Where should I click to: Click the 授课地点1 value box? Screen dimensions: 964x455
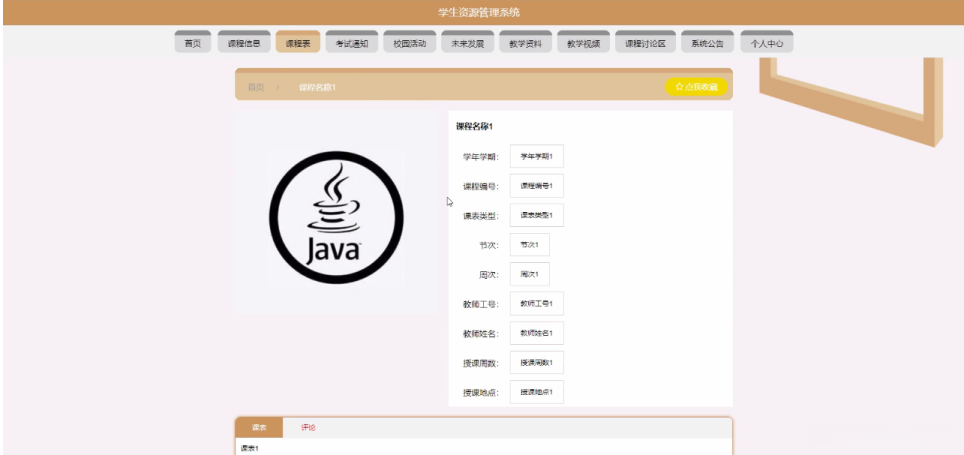coord(537,392)
